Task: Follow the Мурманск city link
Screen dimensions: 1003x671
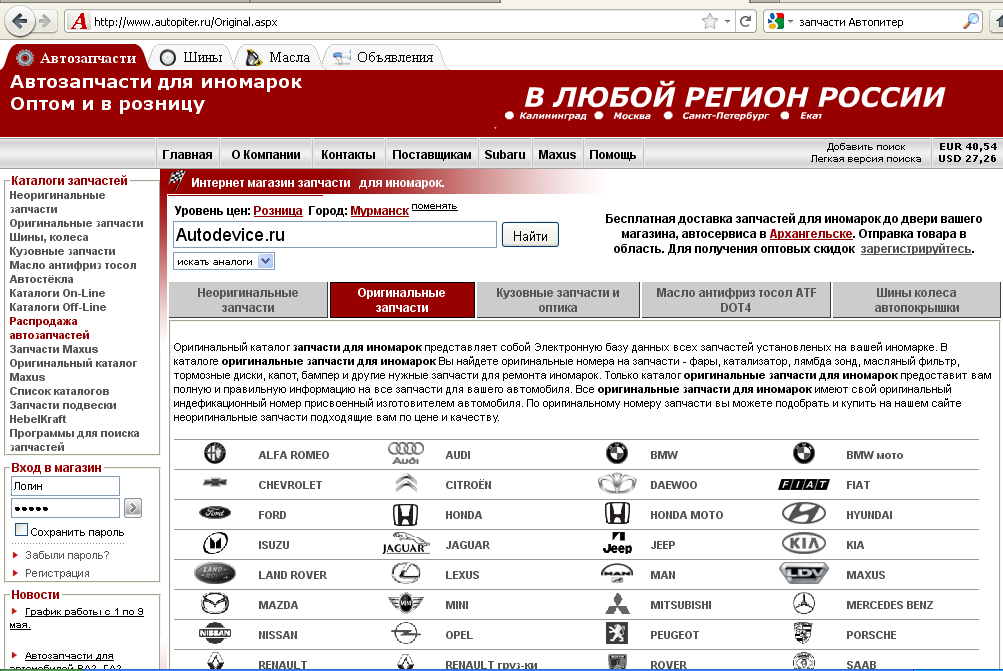Action: pos(379,211)
